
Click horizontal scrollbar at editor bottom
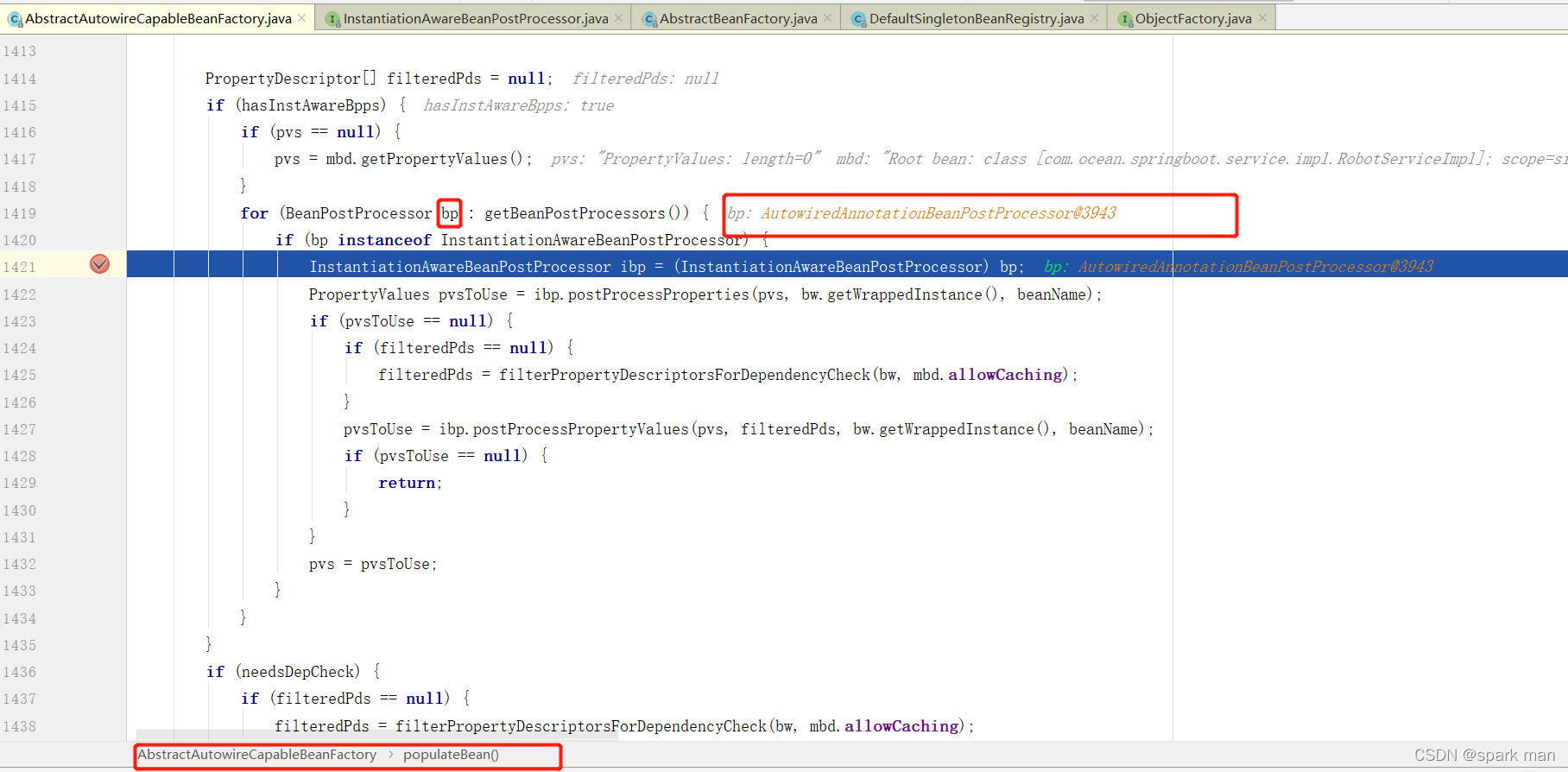pos(377,736)
